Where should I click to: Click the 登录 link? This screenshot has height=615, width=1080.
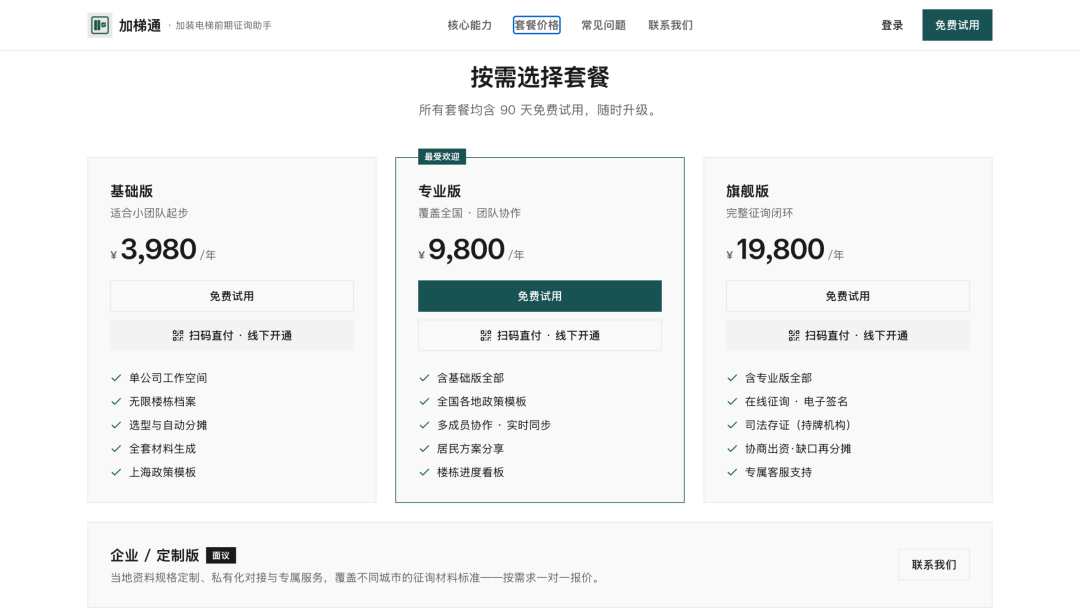(x=892, y=25)
